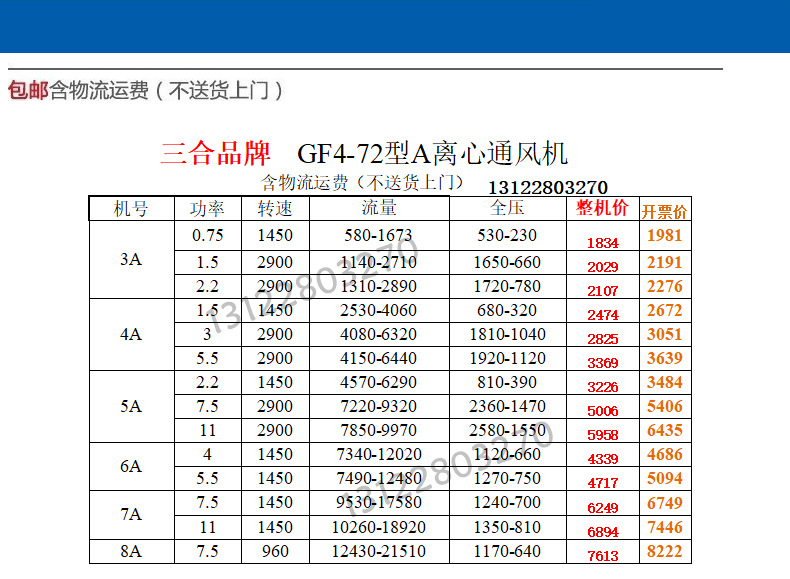Click the invoice price 2276
The width and height of the screenshot is (790, 579).
click(665, 286)
